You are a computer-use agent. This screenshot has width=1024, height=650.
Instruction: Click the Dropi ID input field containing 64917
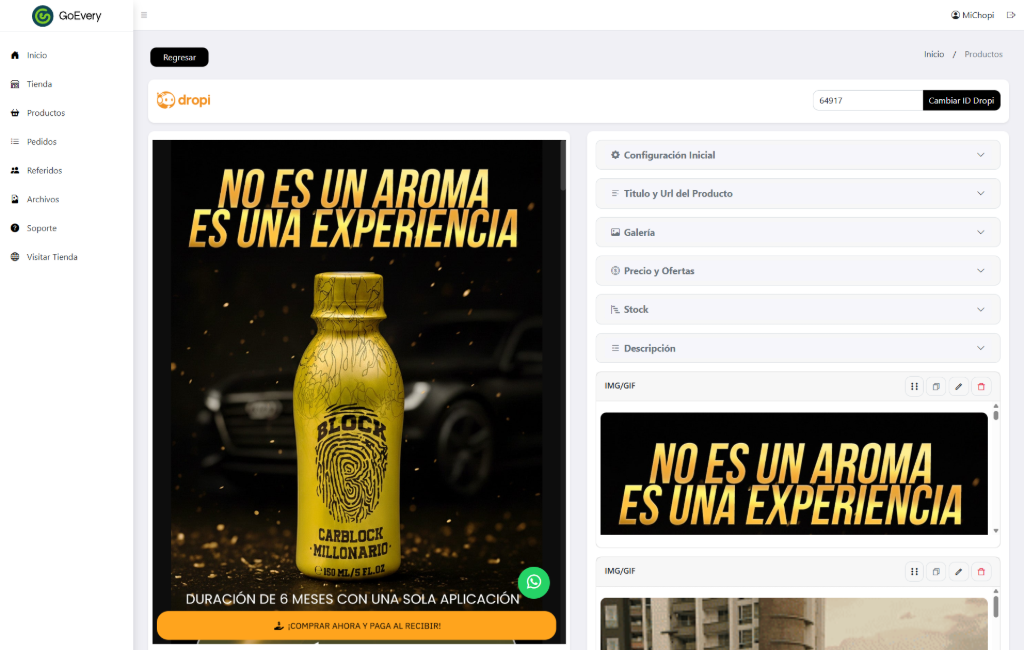tap(867, 101)
